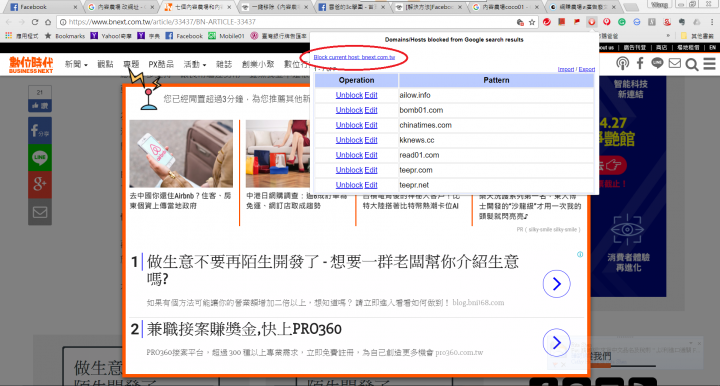This screenshot has height=386, width=720.
Task: Bookmark this page with star icon
Action: pos(532,22)
